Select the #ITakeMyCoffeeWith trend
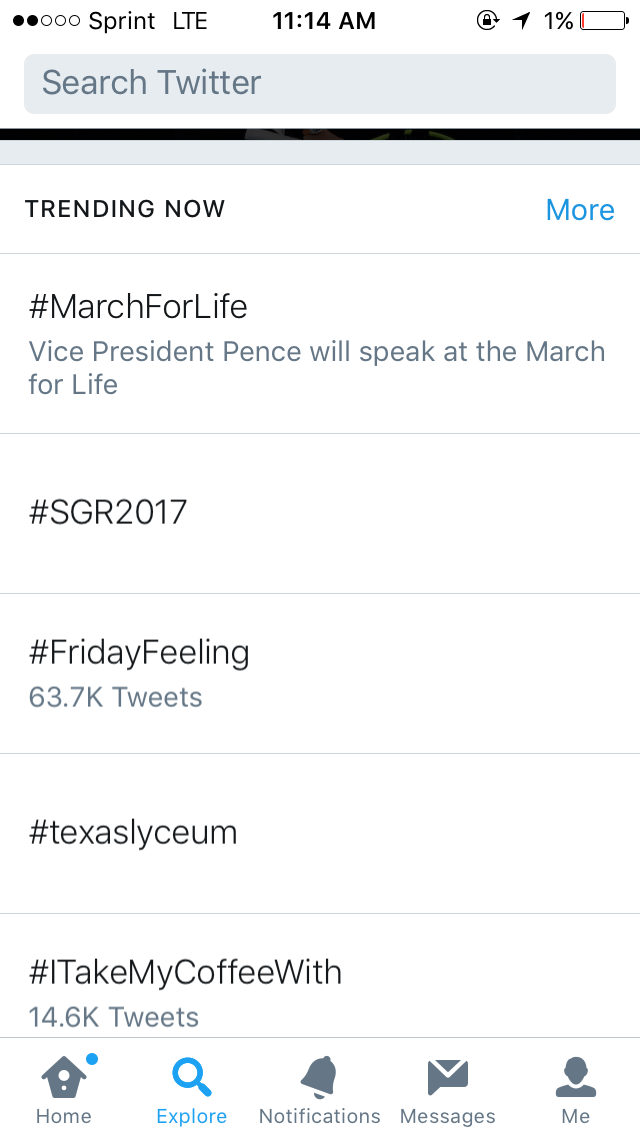 [320, 976]
